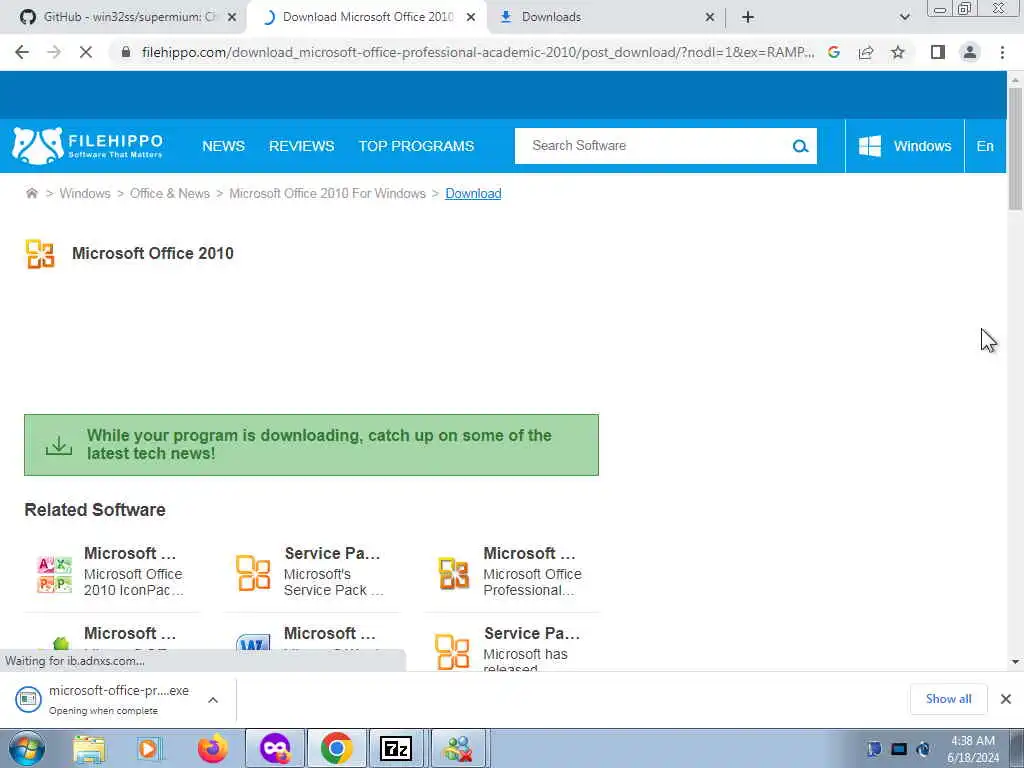Close the Downloads tab
1024x768 pixels.
point(710,17)
